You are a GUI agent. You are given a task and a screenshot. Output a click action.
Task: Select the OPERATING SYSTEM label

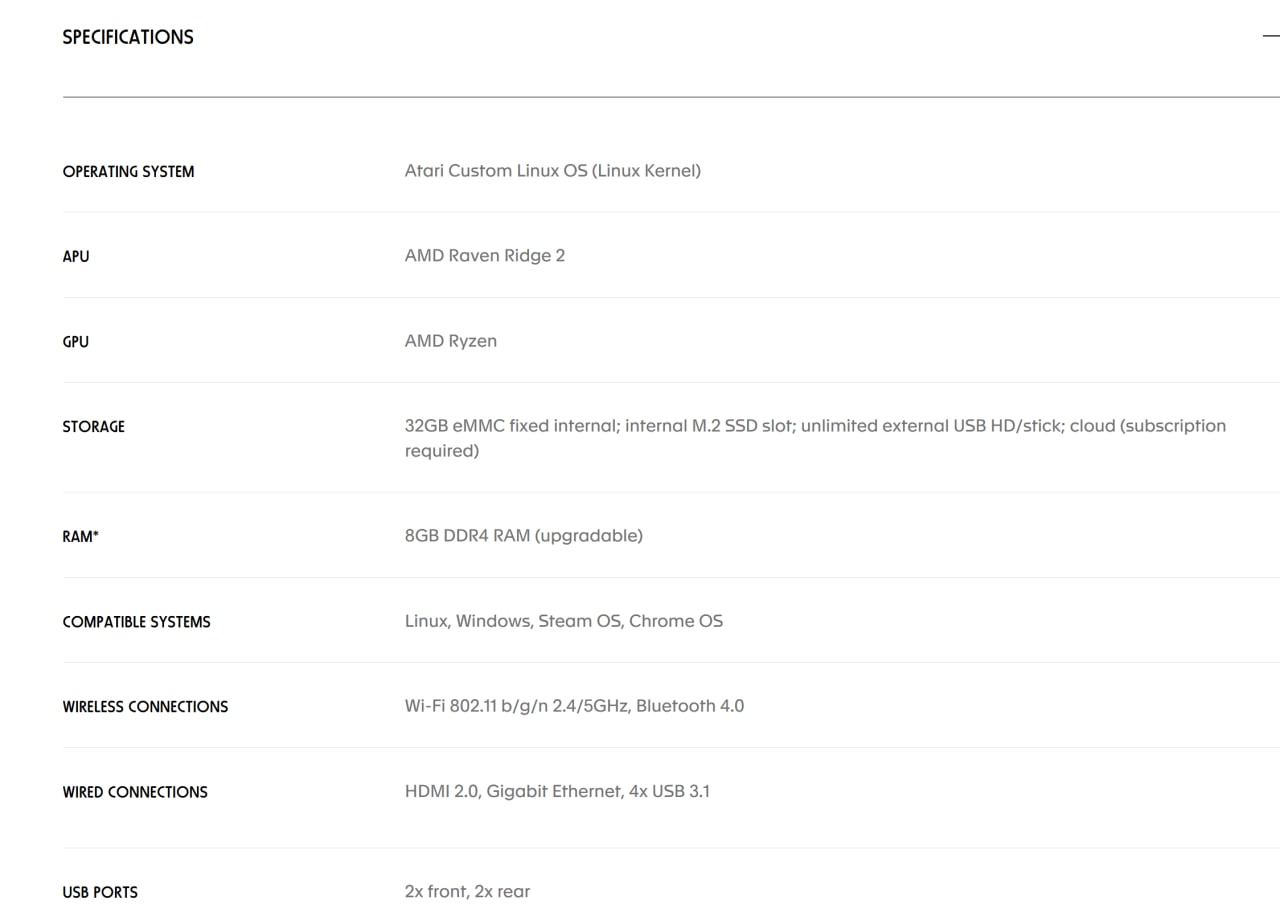(x=128, y=172)
